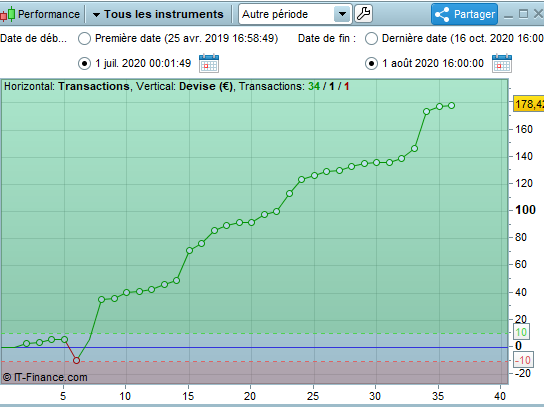This screenshot has width=544, height=407.
Task: Click the bold 100 axis value
Action: click(525, 210)
